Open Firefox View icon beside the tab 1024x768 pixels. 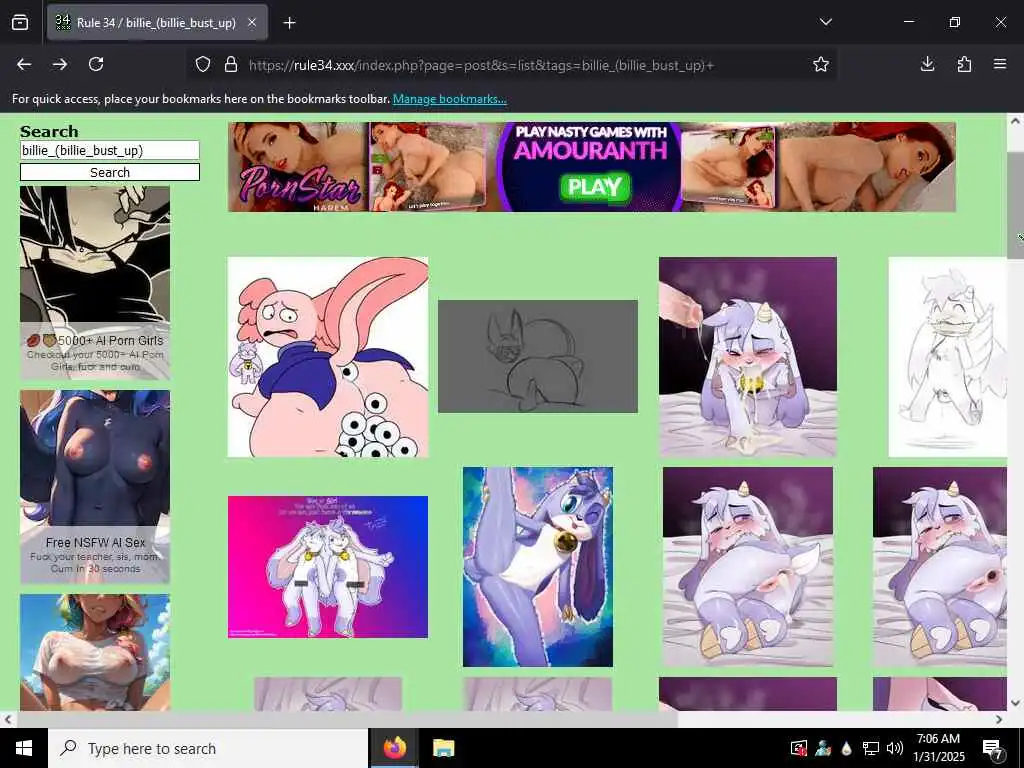click(20, 23)
